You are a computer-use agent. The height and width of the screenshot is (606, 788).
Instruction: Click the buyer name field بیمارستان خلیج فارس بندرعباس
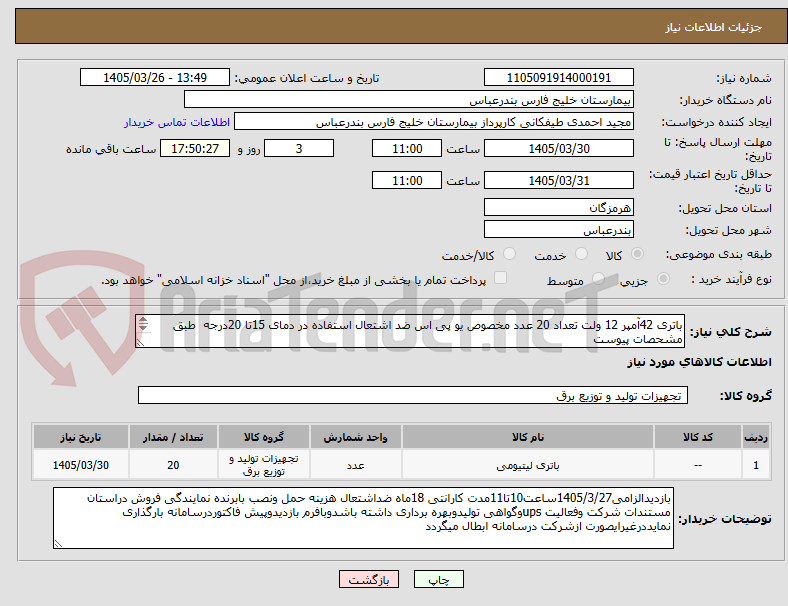point(409,99)
